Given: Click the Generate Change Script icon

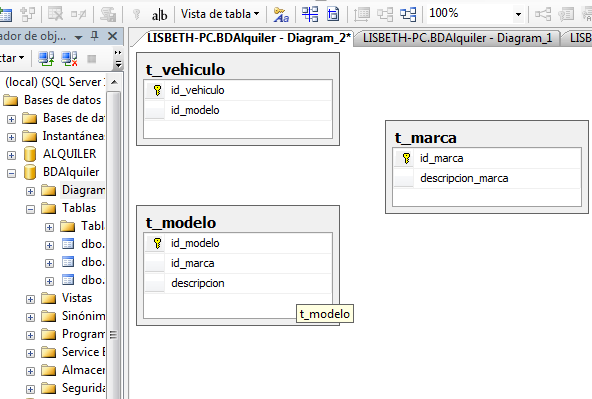Looking at the screenshot, I should point(108,14).
